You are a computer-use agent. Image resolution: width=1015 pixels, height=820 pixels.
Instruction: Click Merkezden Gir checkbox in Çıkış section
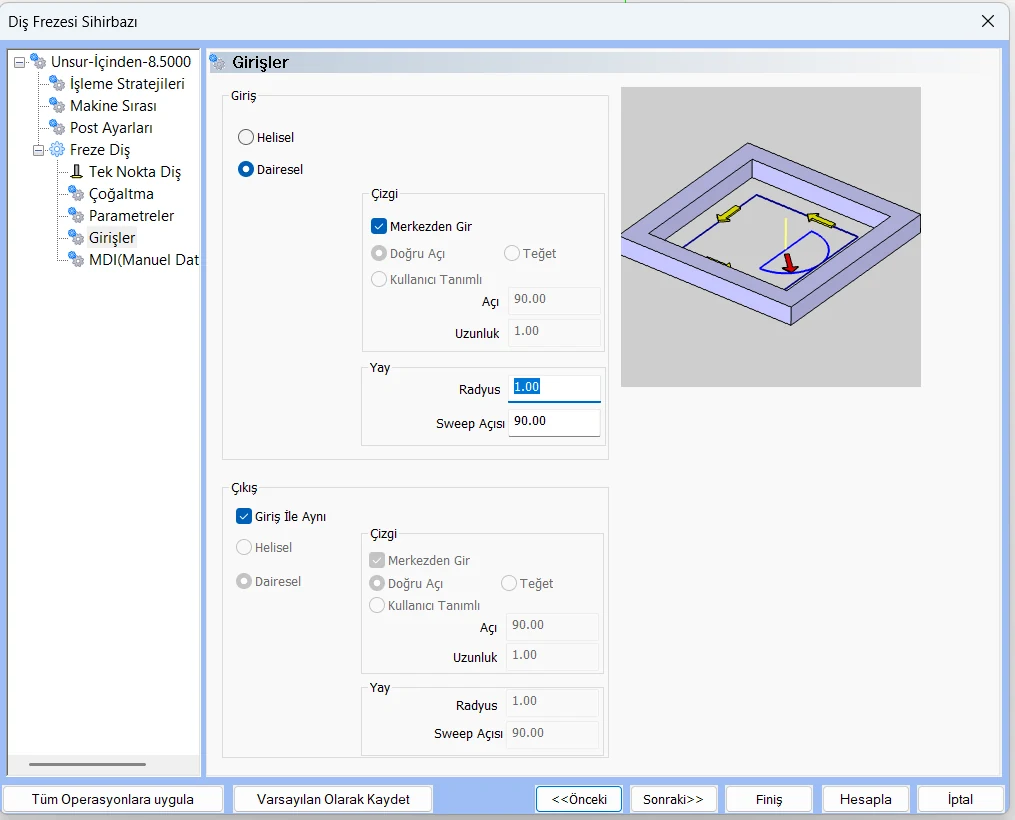click(377, 560)
